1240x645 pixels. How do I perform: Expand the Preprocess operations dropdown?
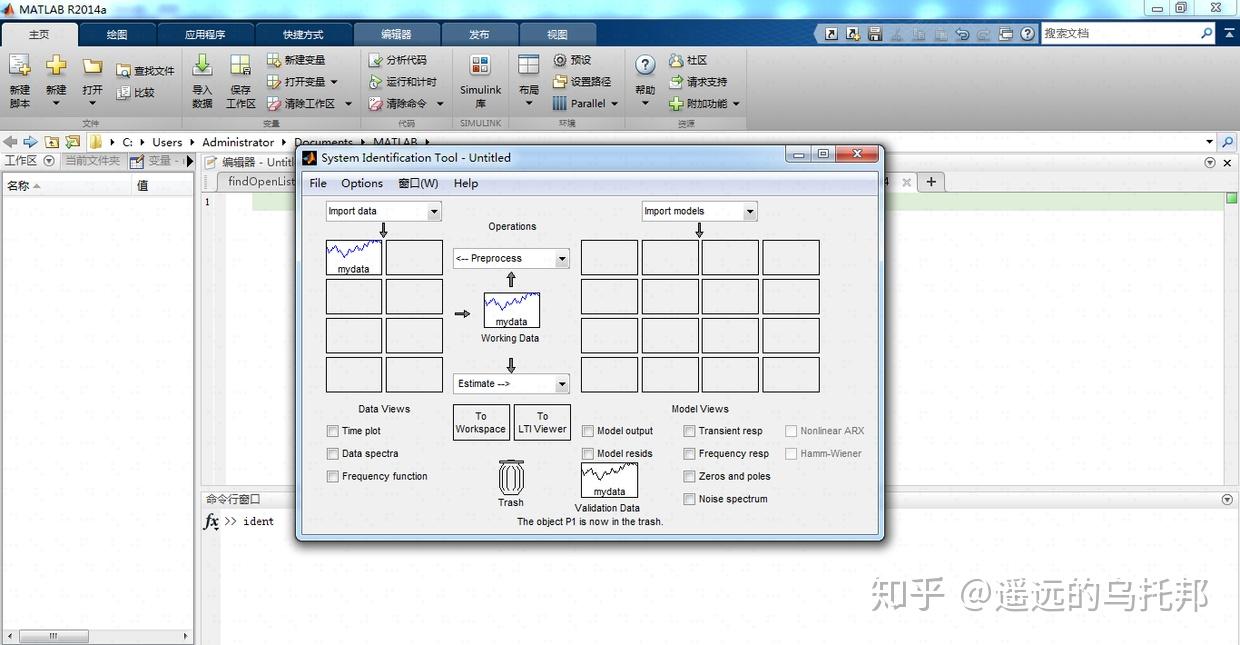click(511, 258)
